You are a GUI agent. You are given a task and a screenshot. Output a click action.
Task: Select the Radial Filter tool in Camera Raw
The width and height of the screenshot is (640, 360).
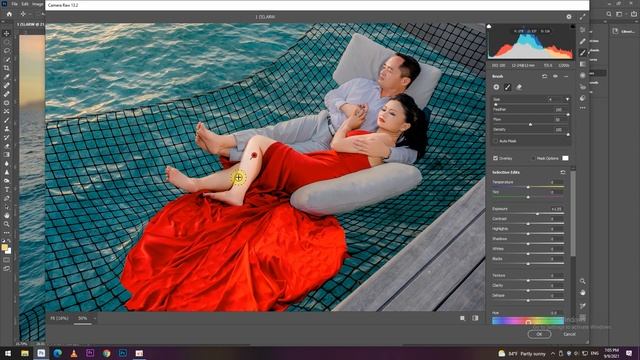582,75
